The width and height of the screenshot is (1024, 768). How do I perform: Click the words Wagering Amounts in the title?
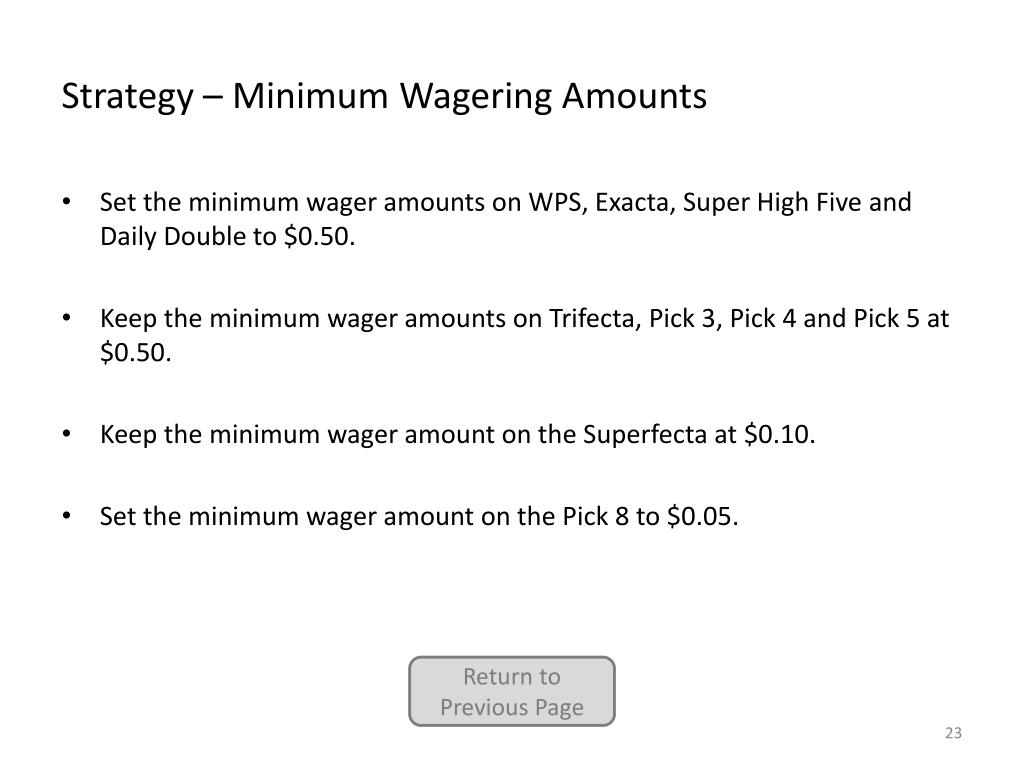(552, 96)
